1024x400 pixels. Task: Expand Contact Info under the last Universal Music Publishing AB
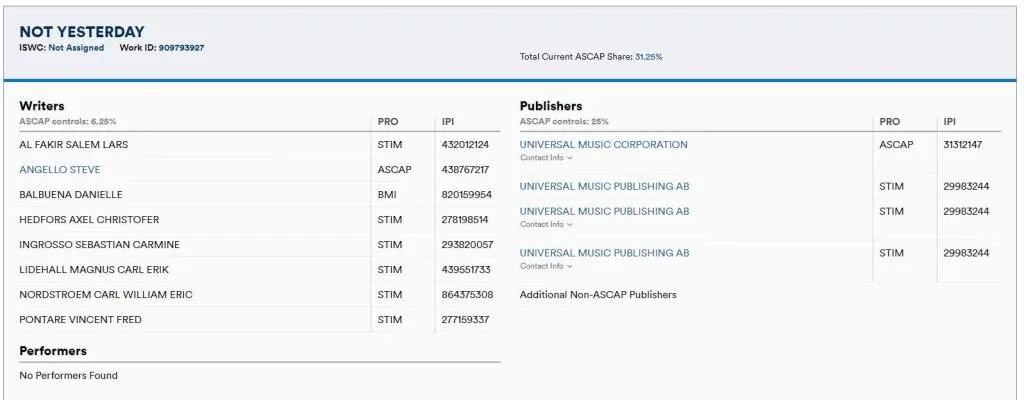[x=546, y=266]
